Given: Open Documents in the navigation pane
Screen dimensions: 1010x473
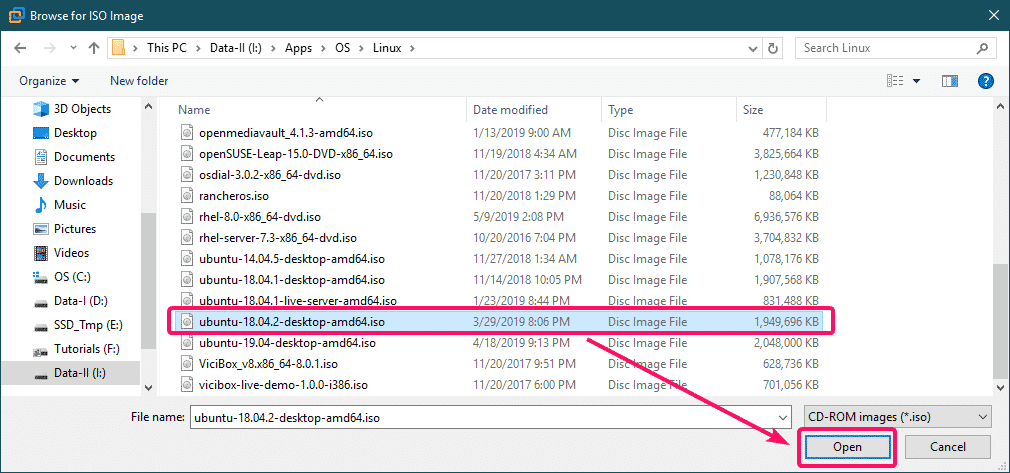Looking at the screenshot, I should click(73, 157).
